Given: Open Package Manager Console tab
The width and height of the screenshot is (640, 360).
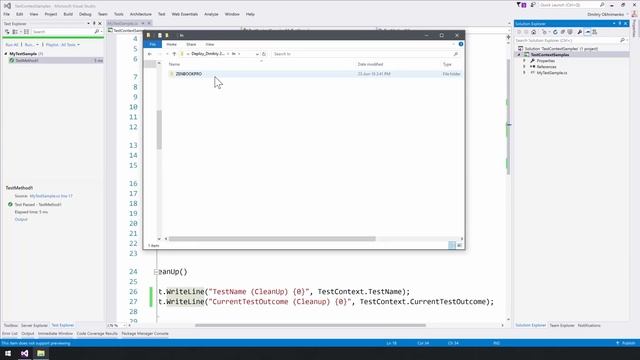Looking at the screenshot, I should 145,333.
